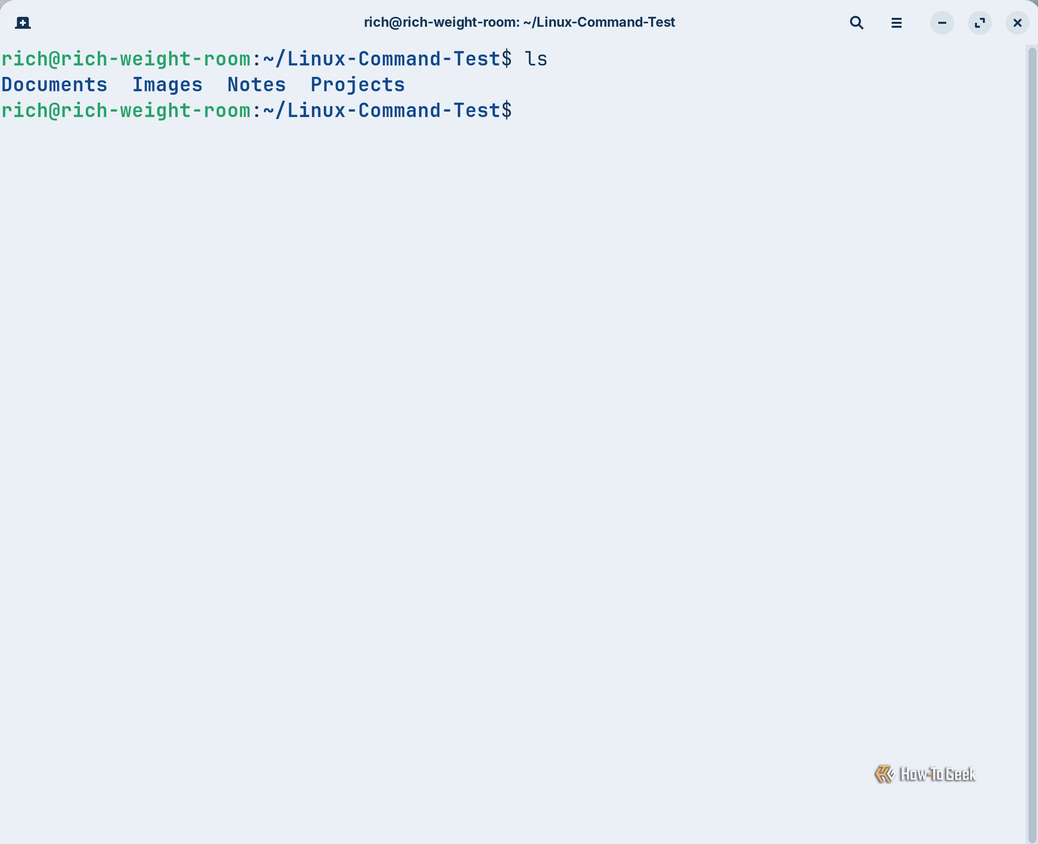Click the Images directory name
The height and width of the screenshot is (844, 1038).
coord(167,85)
